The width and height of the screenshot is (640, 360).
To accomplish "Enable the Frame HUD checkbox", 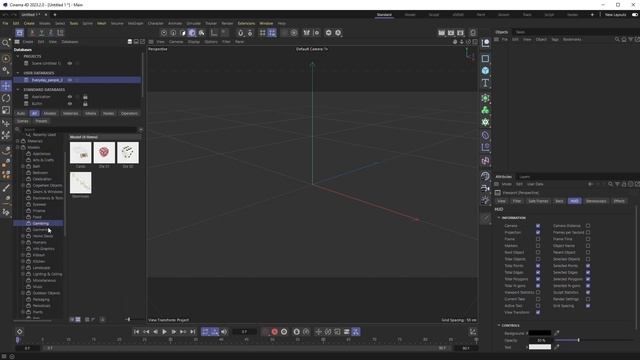I will pyautogui.click(x=538, y=239).
